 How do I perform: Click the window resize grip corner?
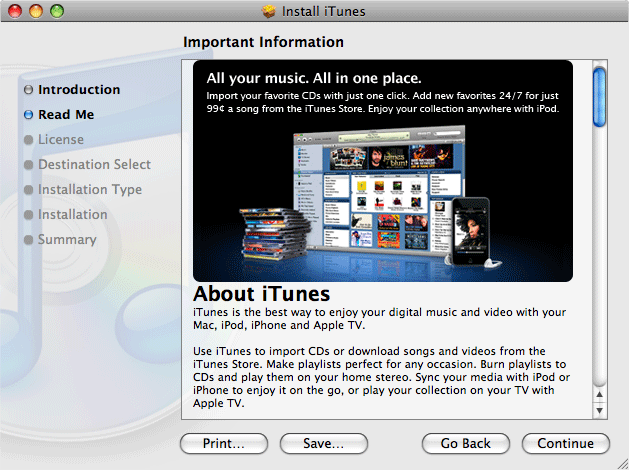point(622,463)
